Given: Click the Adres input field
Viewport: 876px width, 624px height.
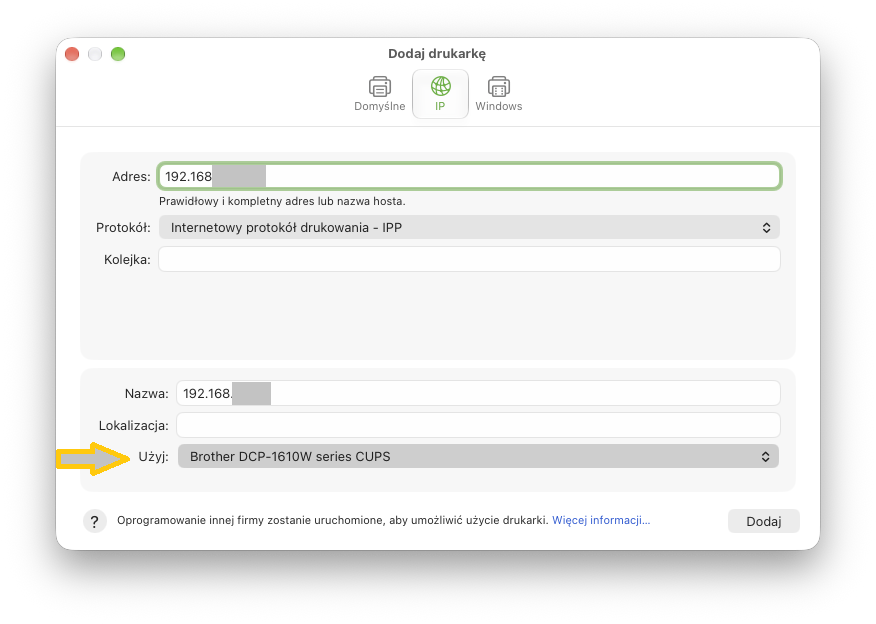Looking at the screenshot, I should pyautogui.click(x=469, y=177).
